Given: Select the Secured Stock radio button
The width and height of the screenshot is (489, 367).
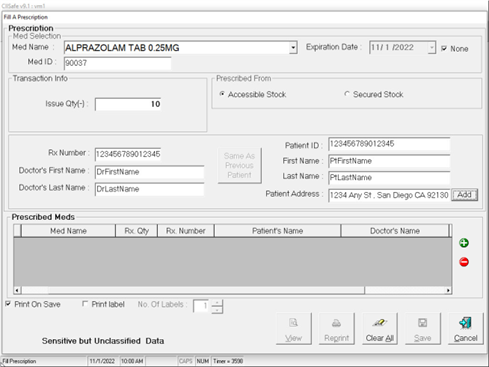Looking at the screenshot, I should click(x=347, y=94).
